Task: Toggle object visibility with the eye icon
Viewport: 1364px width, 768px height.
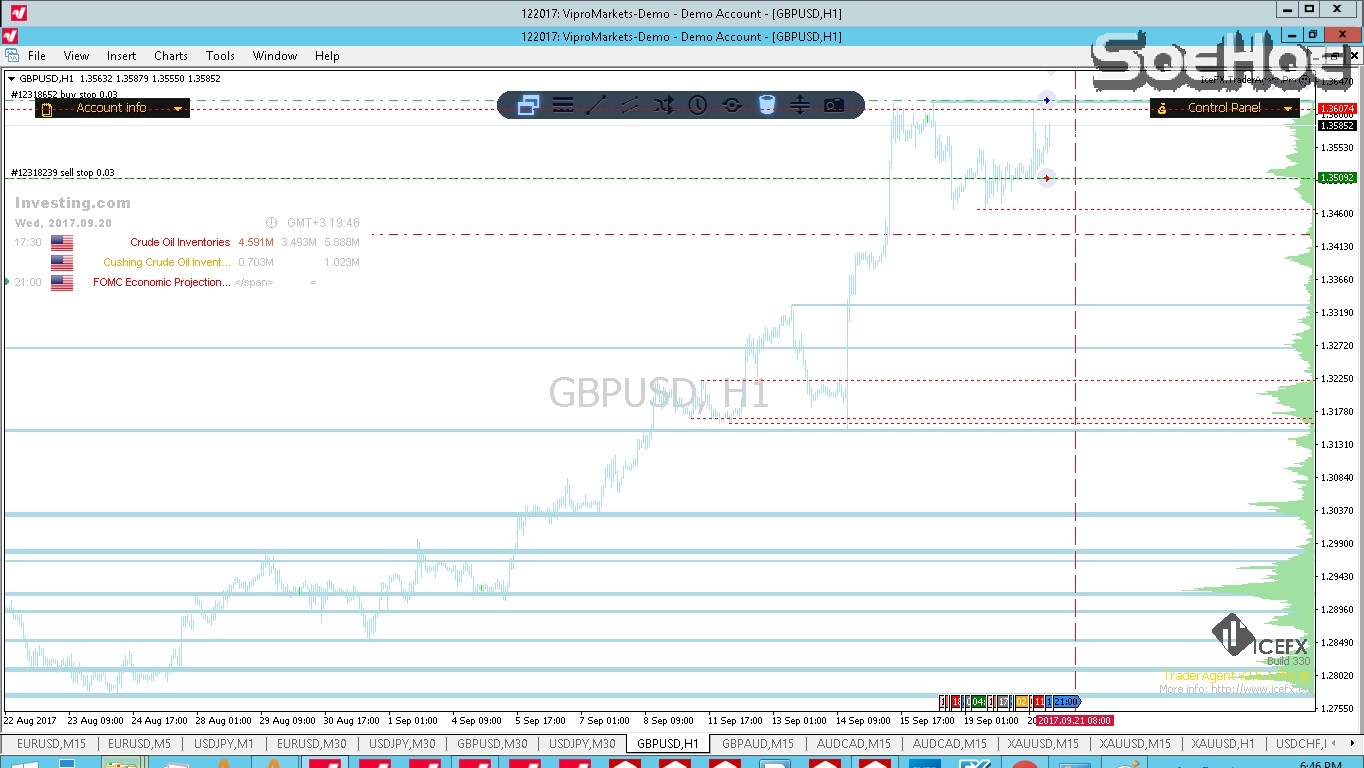Action: click(731, 104)
